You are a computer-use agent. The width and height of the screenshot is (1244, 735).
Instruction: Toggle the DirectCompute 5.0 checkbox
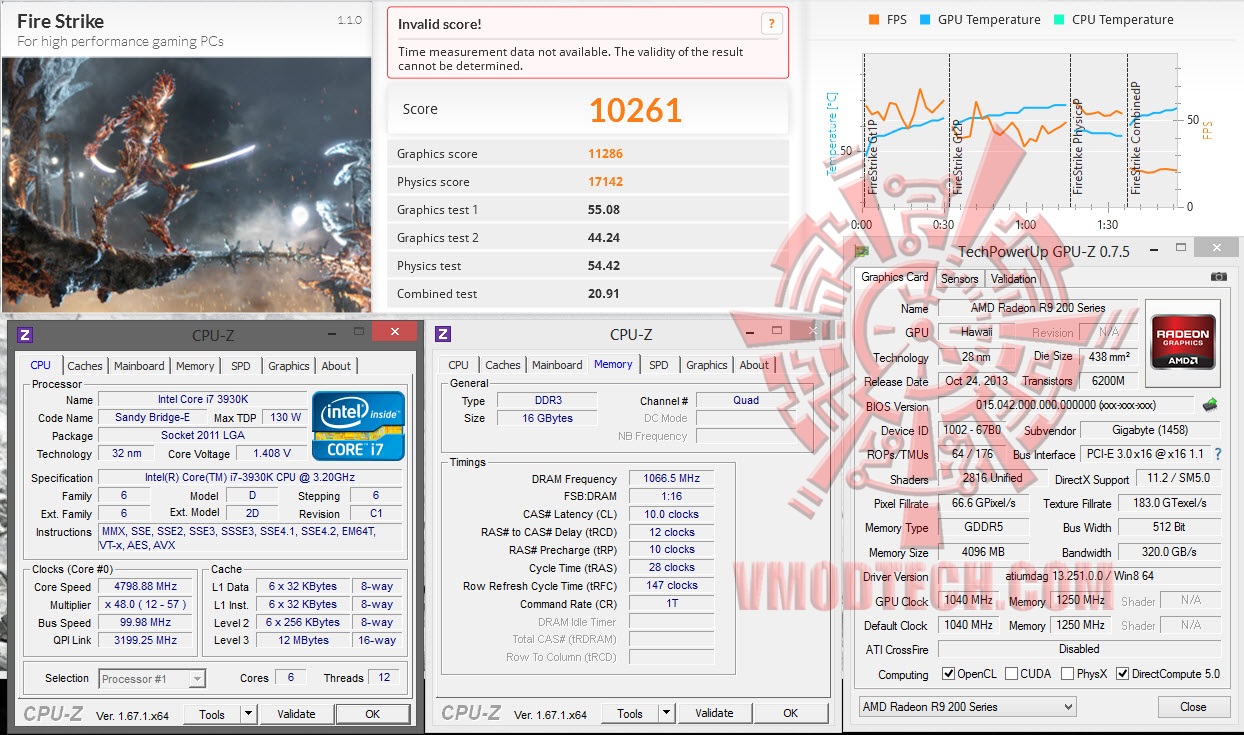1122,674
